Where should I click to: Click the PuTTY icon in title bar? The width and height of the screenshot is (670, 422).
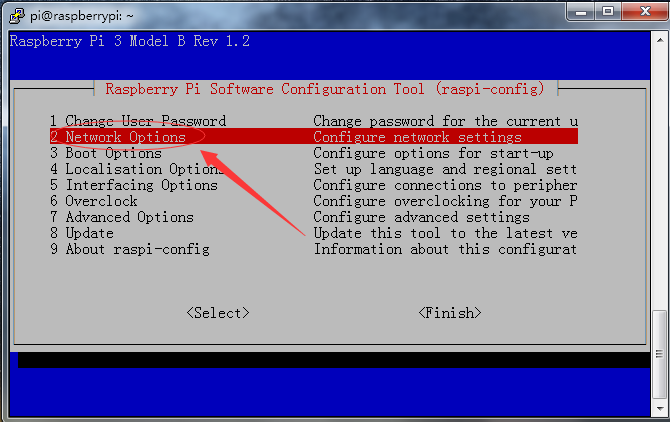click(x=15, y=12)
